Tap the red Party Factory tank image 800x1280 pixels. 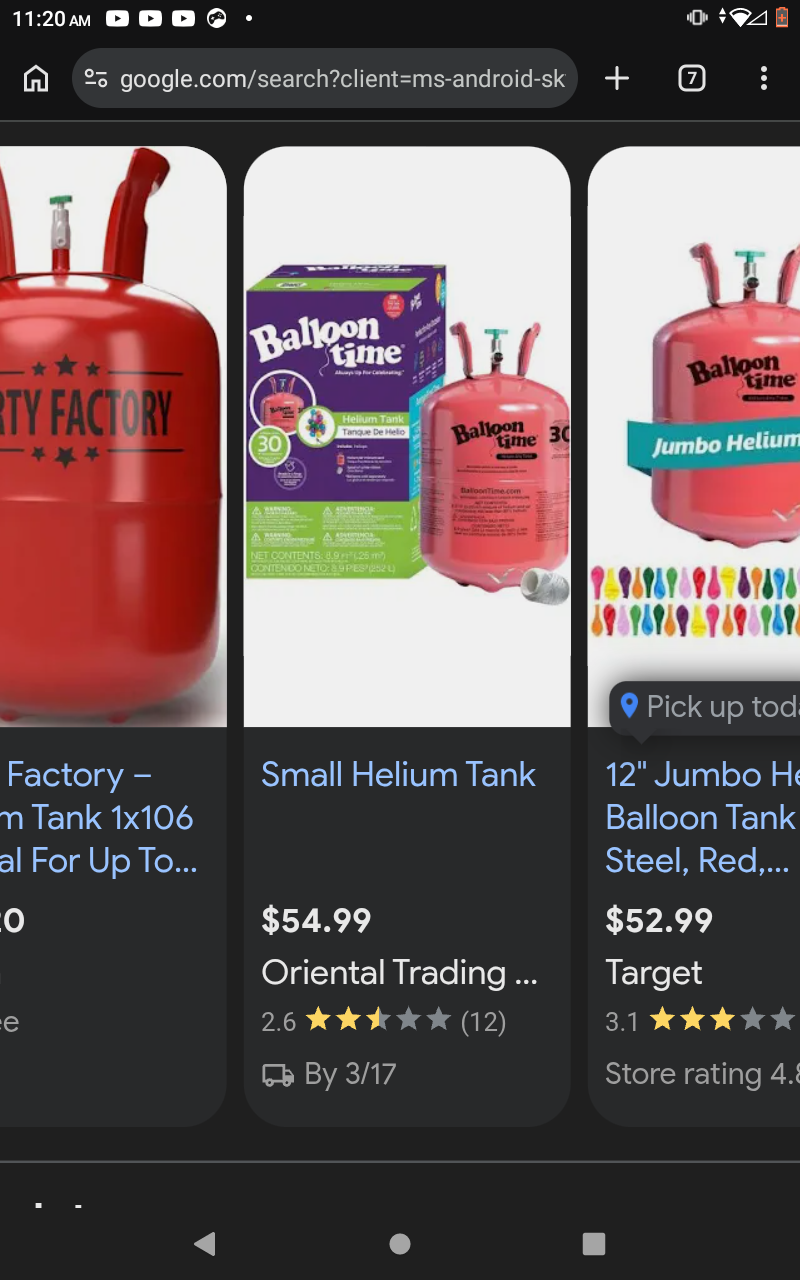tap(113, 437)
